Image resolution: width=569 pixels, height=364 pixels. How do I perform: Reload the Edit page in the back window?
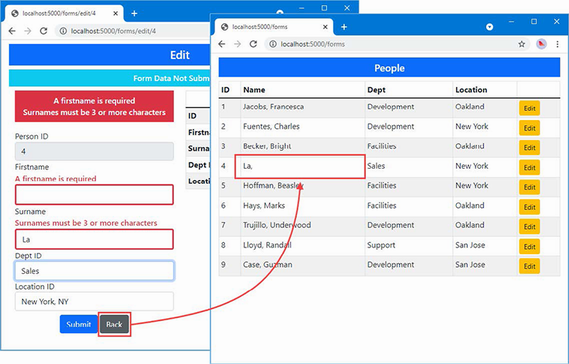pos(44,31)
